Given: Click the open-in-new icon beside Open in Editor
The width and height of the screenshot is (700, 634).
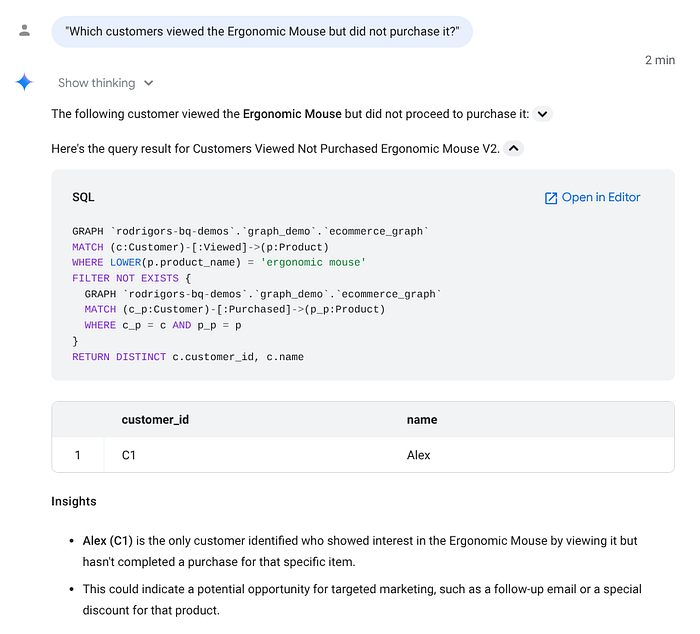Looking at the screenshot, I should (x=551, y=198).
